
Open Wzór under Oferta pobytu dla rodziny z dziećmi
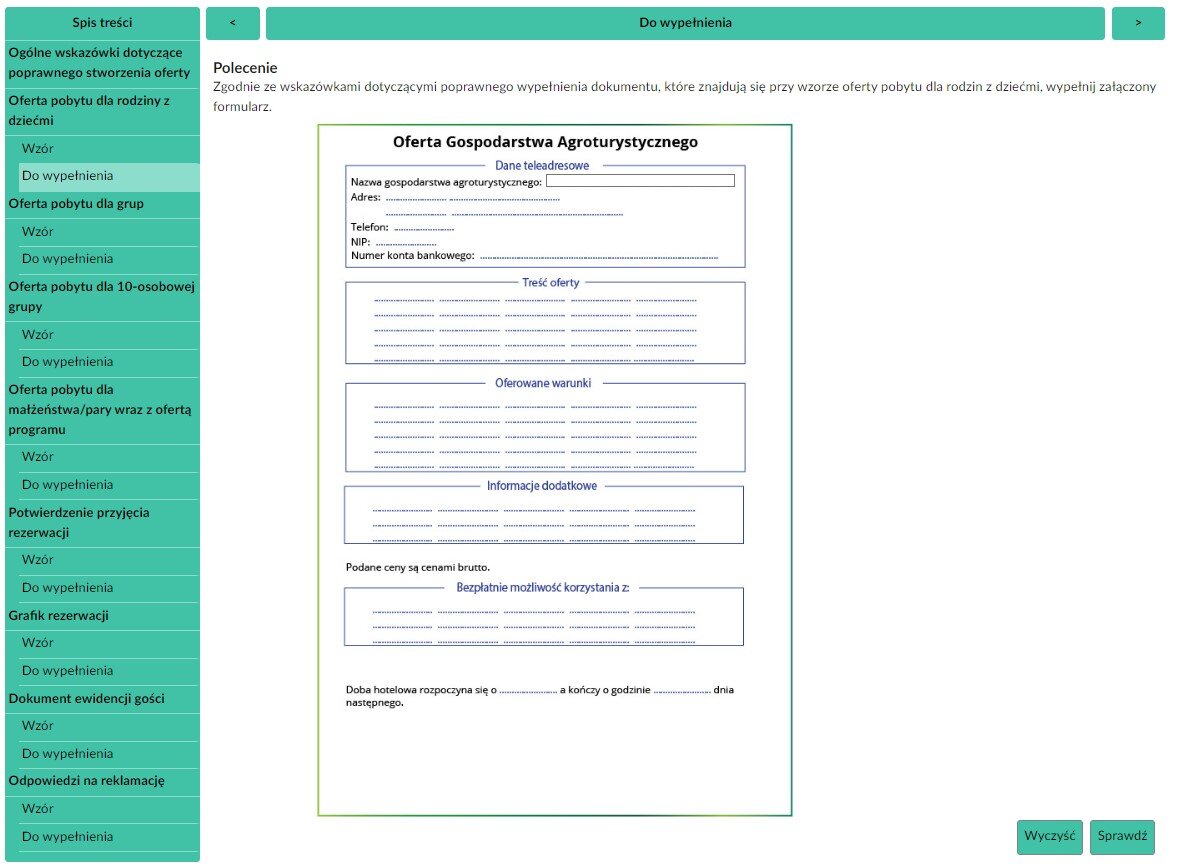pos(38,148)
